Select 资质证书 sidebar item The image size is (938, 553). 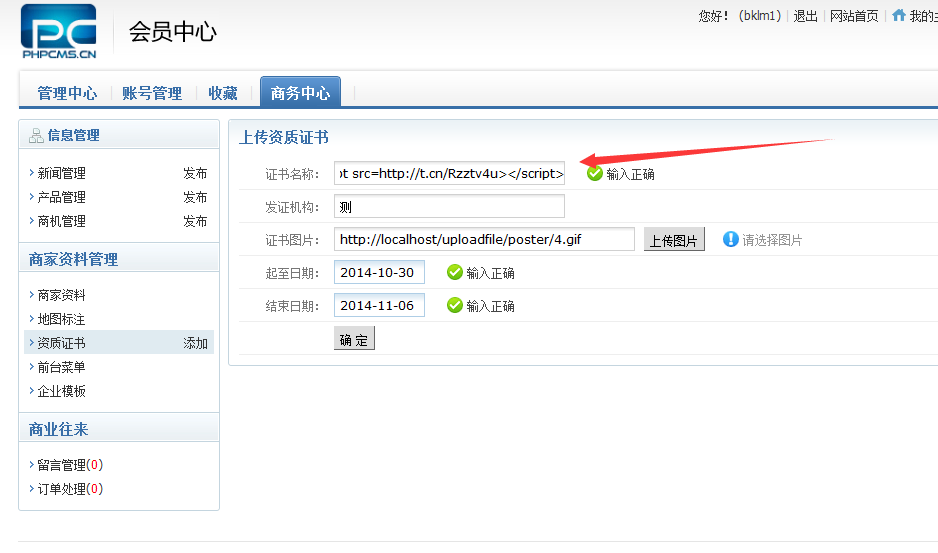click(x=62, y=343)
